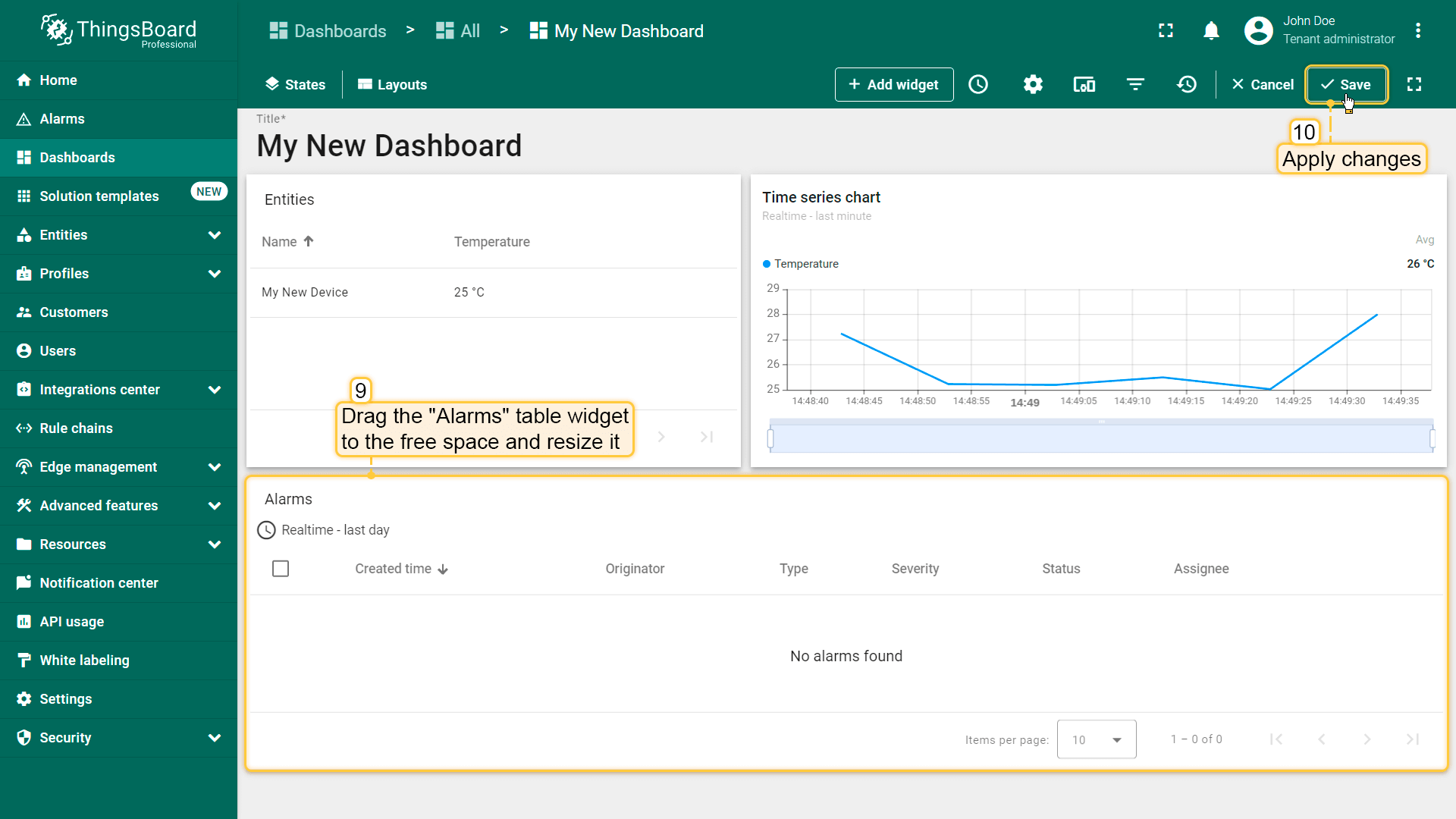Click the dashboard title input field
This screenshot has width=1456, height=819.
click(x=389, y=146)
